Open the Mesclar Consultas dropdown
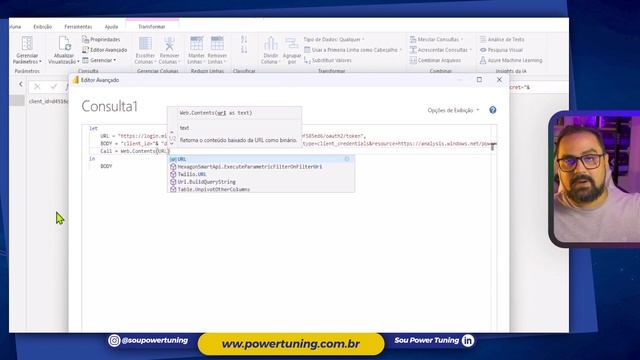Image resolution: width=640 pixels, height=360 pixels. tap(436, 40)
